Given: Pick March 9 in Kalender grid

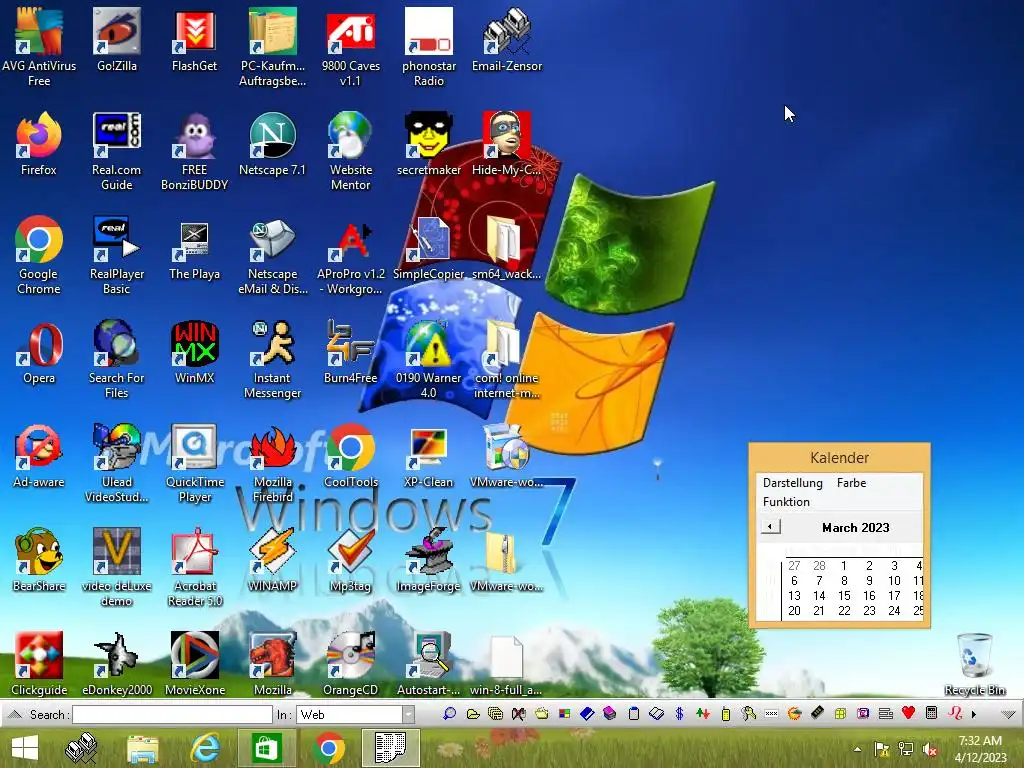Looking at the screenshot, I should [x=869, y=581].
